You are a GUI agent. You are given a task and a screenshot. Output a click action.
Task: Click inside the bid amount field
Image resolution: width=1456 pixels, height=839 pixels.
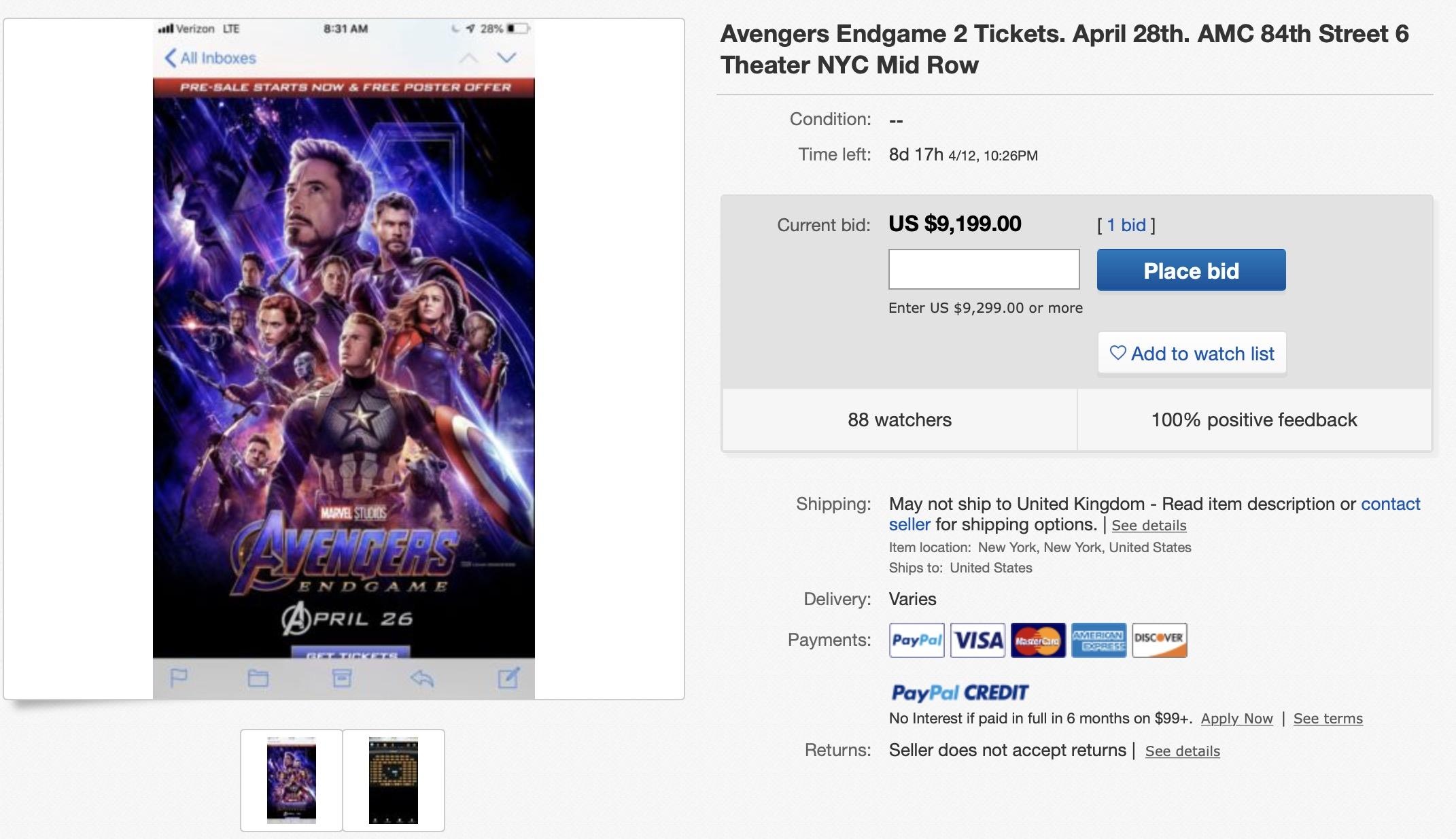coord(983,269)
